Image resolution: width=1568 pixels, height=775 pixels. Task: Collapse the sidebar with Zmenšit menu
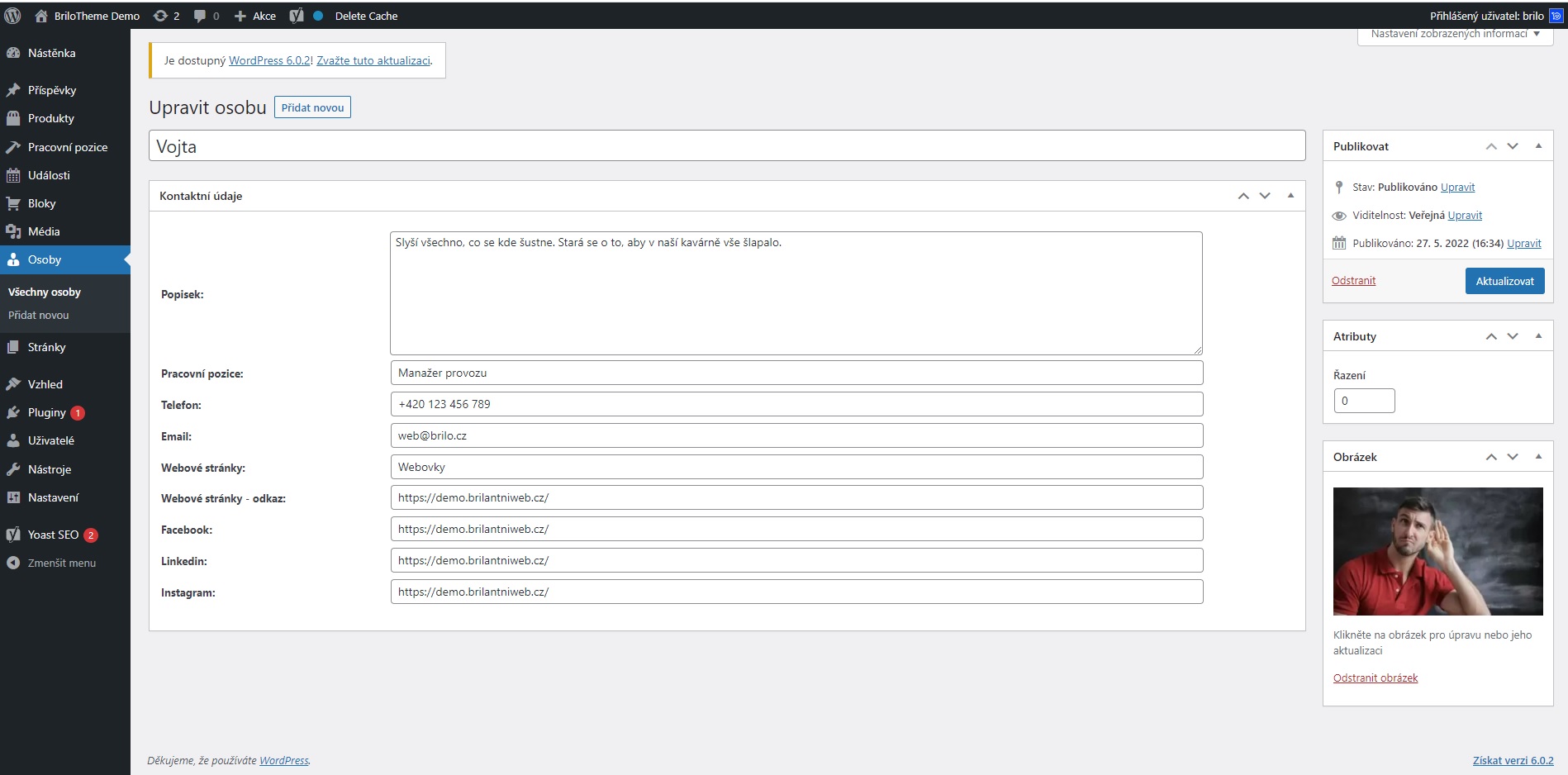coord(61,563)
